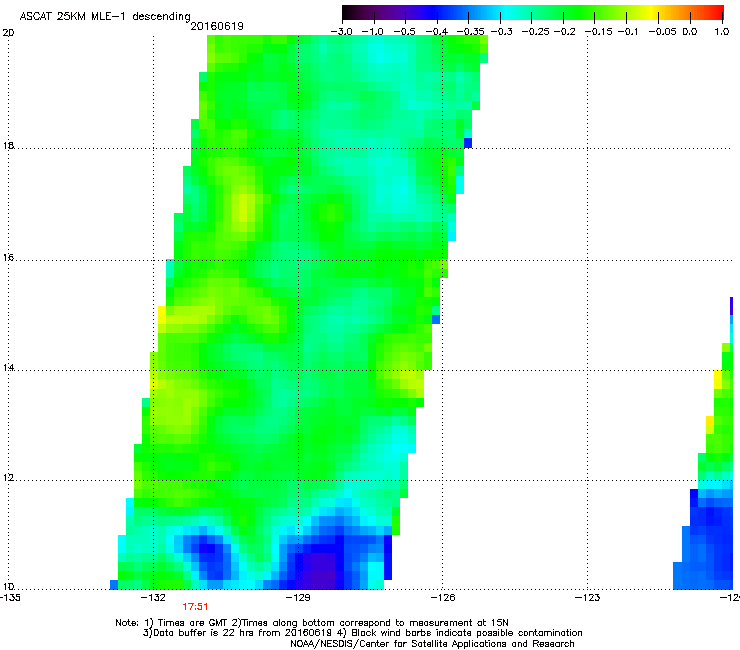Click the colorbar label "-0.35"
This screenshot has width=740, height=650.
(471, 32)
